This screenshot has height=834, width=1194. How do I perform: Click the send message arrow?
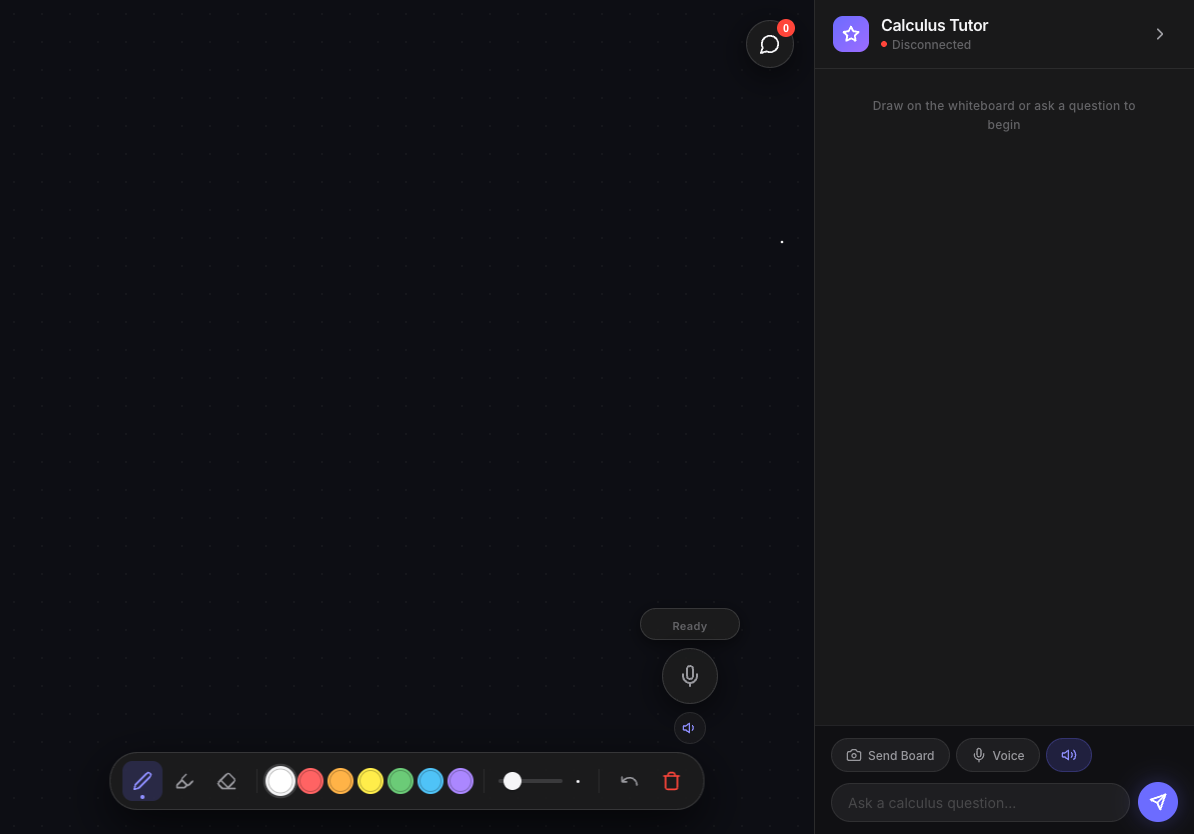click(1158, 802)
